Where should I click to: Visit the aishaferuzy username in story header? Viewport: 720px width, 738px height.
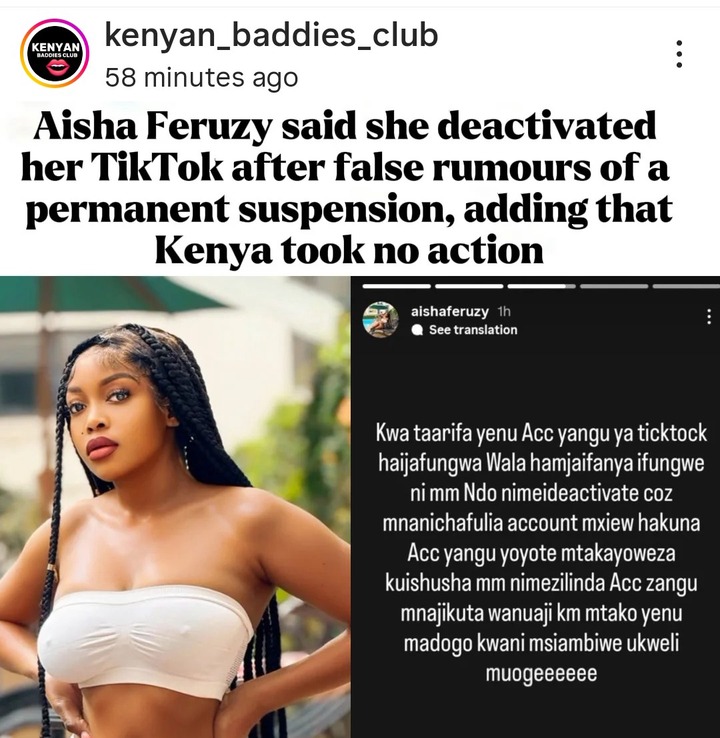pyautogui.click(x=449, y=312)
